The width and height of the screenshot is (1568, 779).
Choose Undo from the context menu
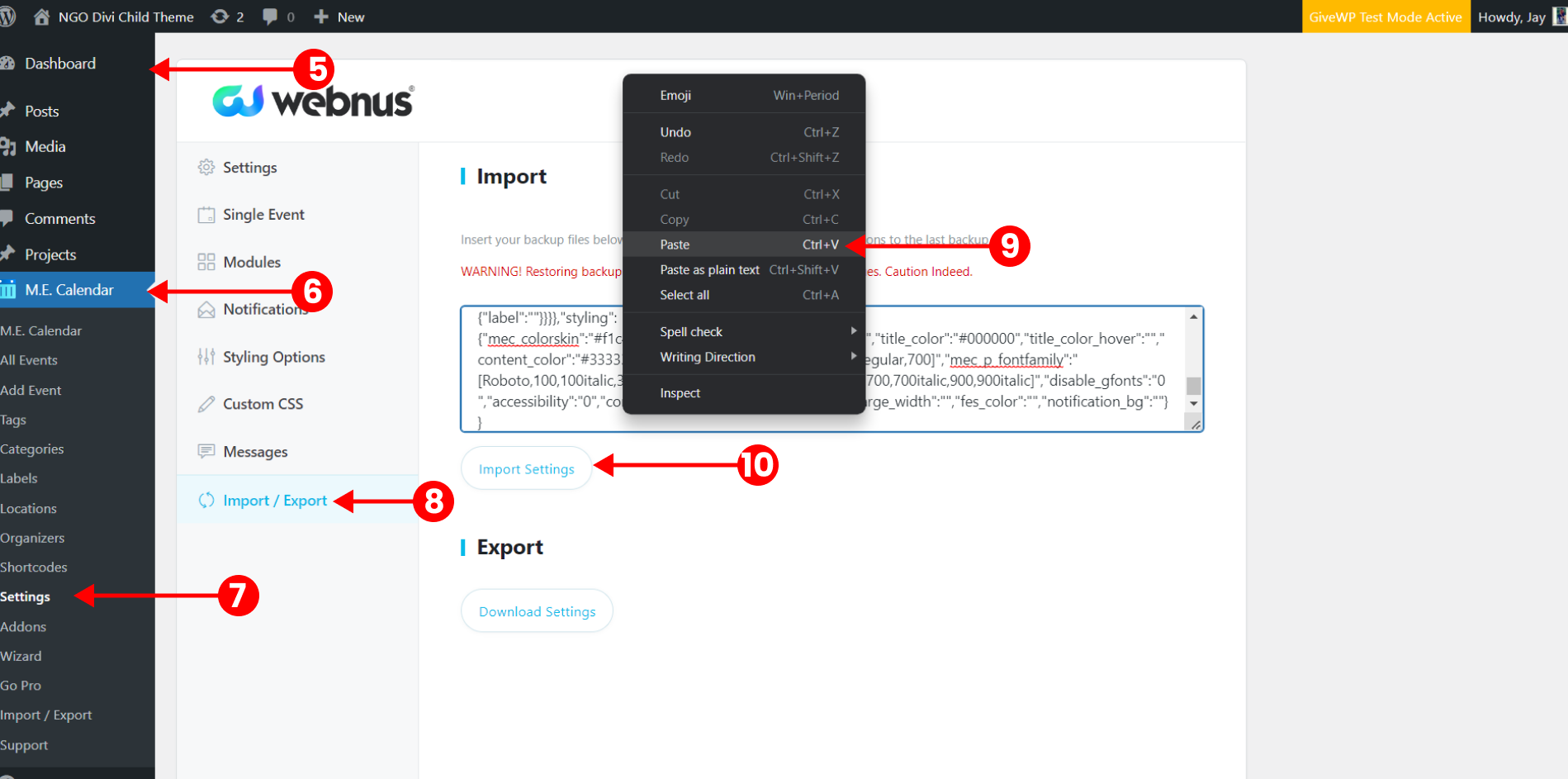tap(744, 132)
